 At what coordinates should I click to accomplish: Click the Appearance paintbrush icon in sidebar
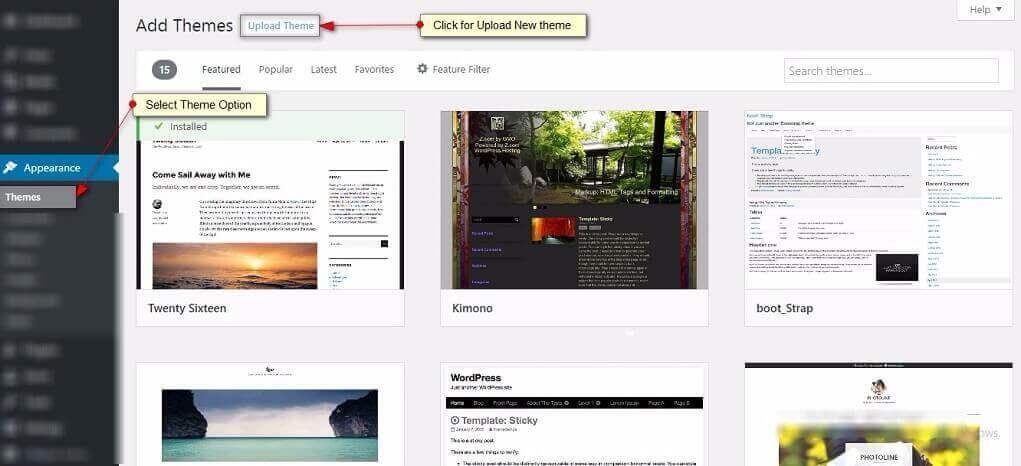(11, 168)
